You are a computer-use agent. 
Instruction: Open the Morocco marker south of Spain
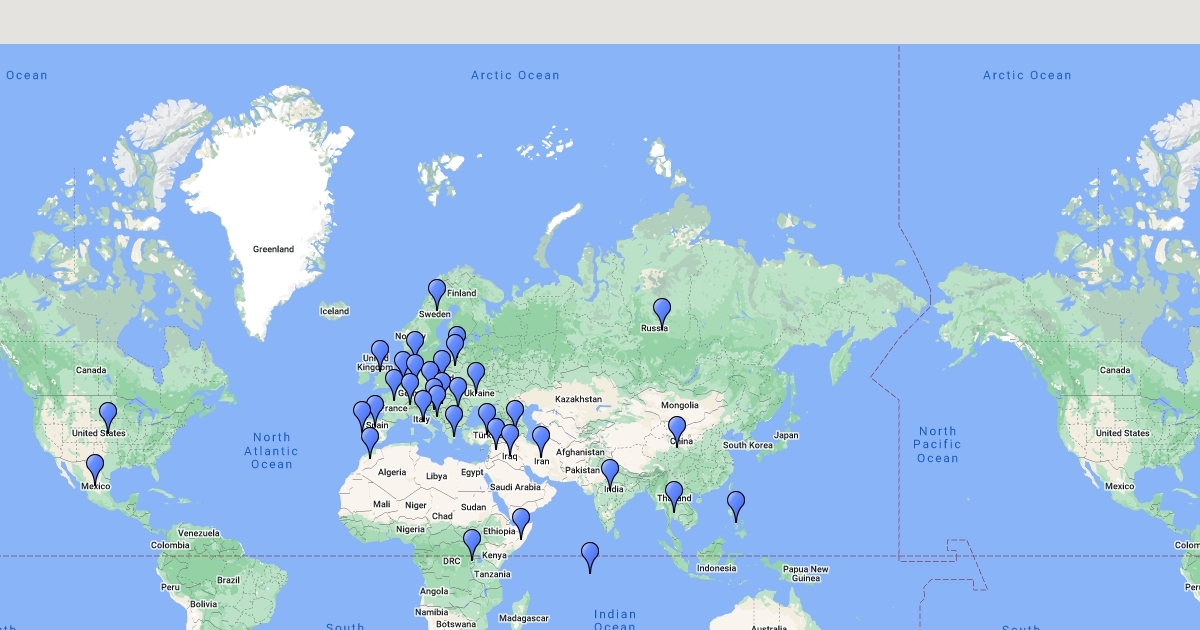(x=370, y=441)
